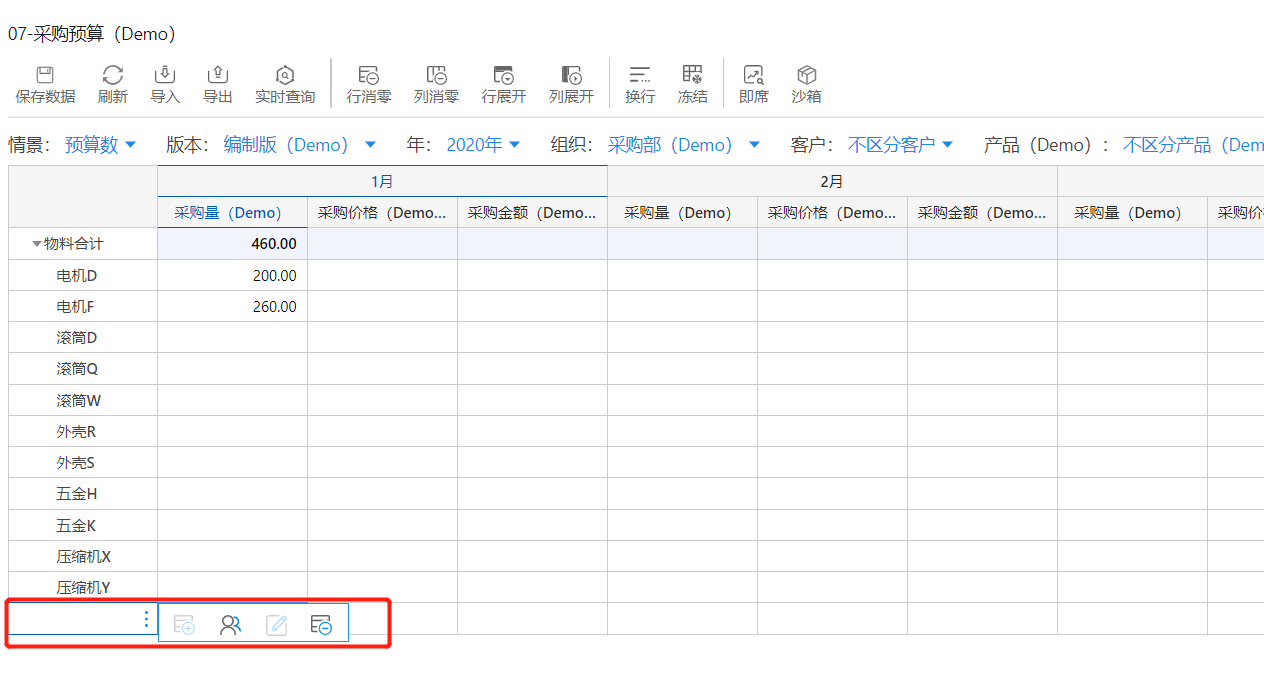Viewport: 1264px width, 677px height.
Task: Click the three-dot menu in the empty row
Action: point(147,620)
